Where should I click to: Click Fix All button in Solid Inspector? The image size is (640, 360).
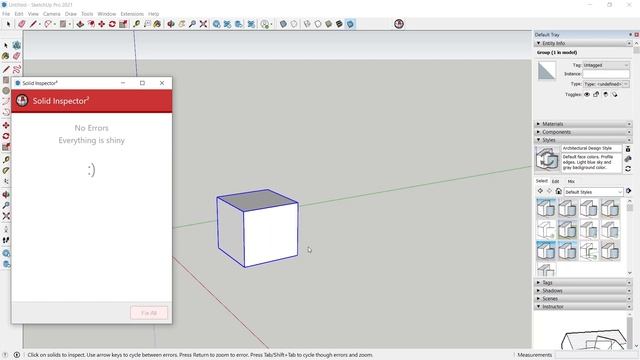point(149,313)
